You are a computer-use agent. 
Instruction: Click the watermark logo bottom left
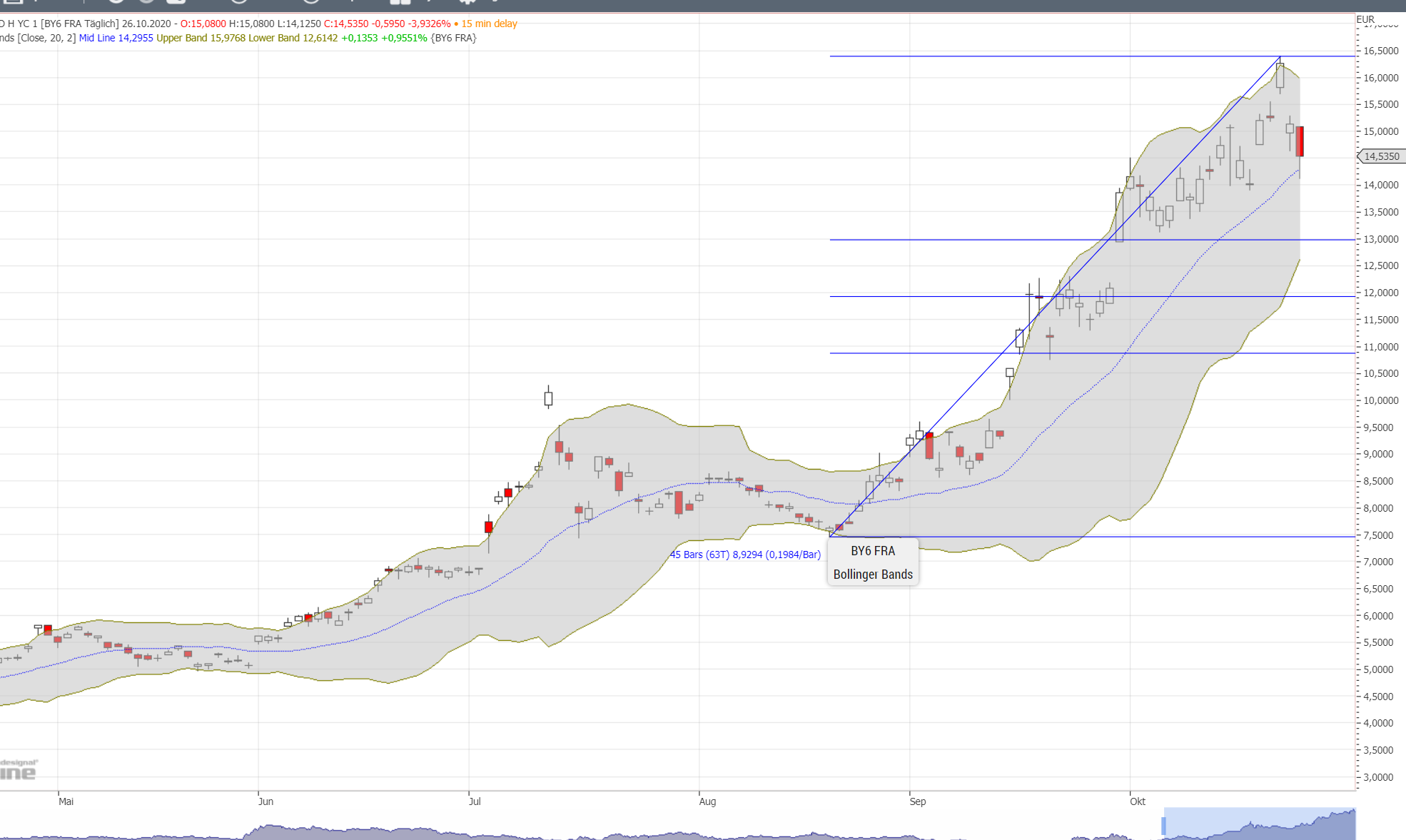click(x=19, y=770)
